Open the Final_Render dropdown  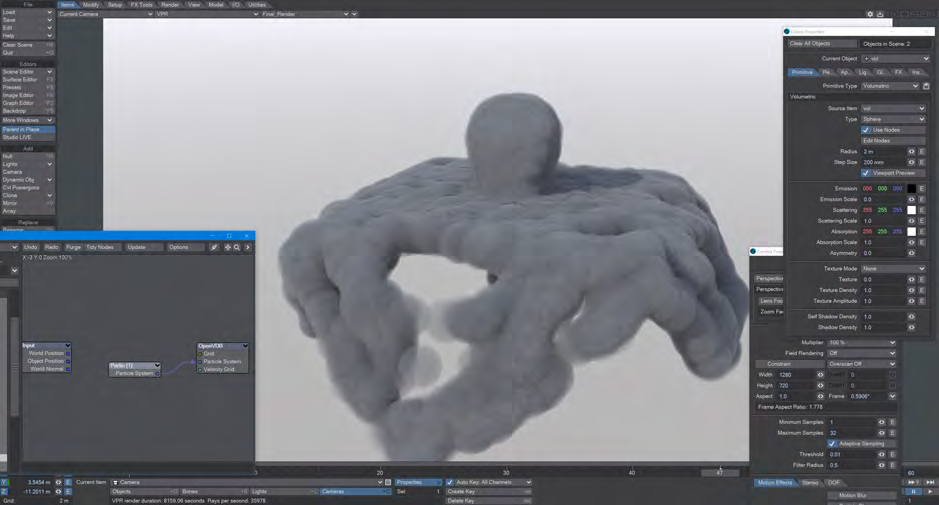point(305,14)
